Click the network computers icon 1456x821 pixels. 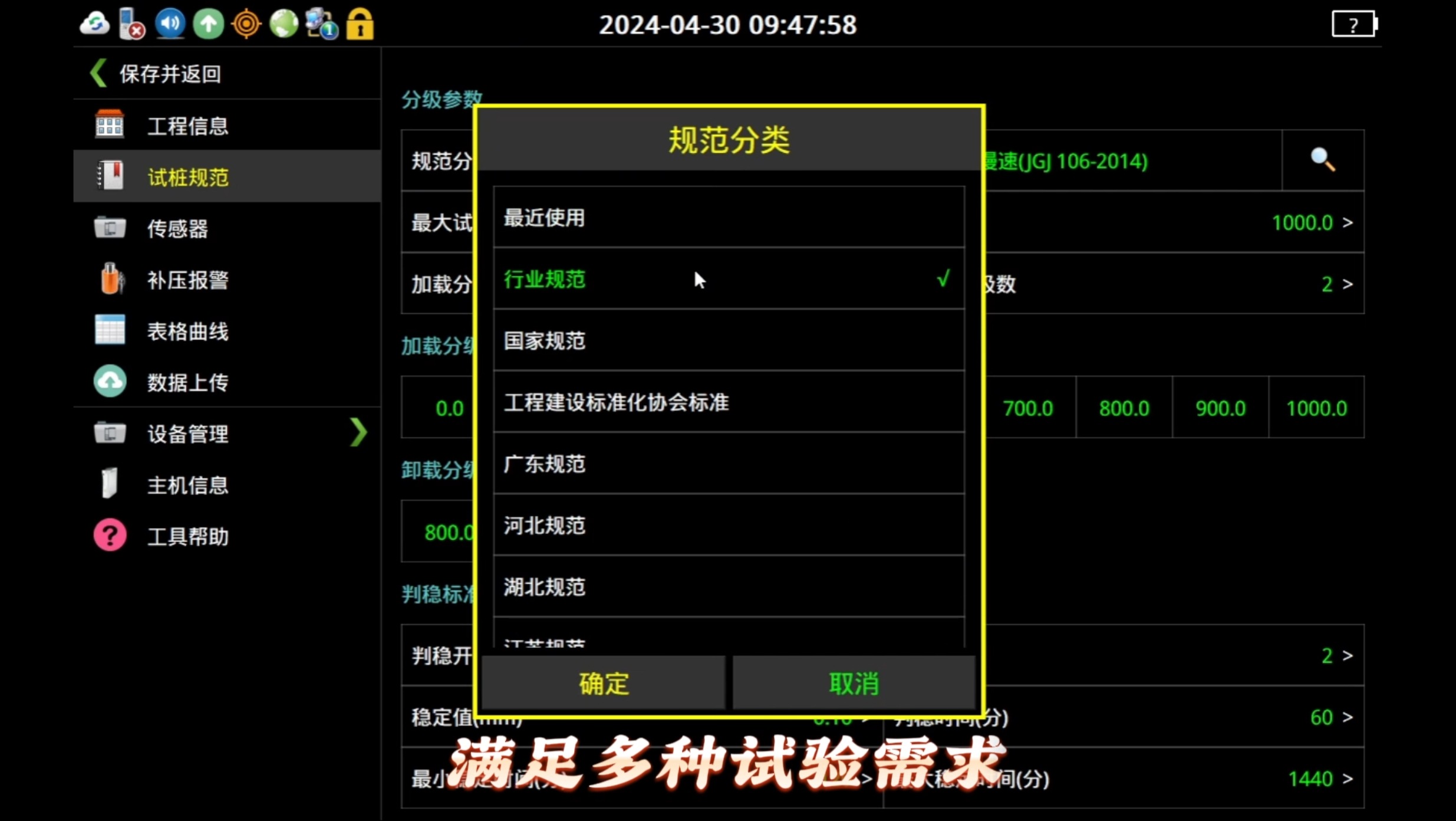[322, 25]
